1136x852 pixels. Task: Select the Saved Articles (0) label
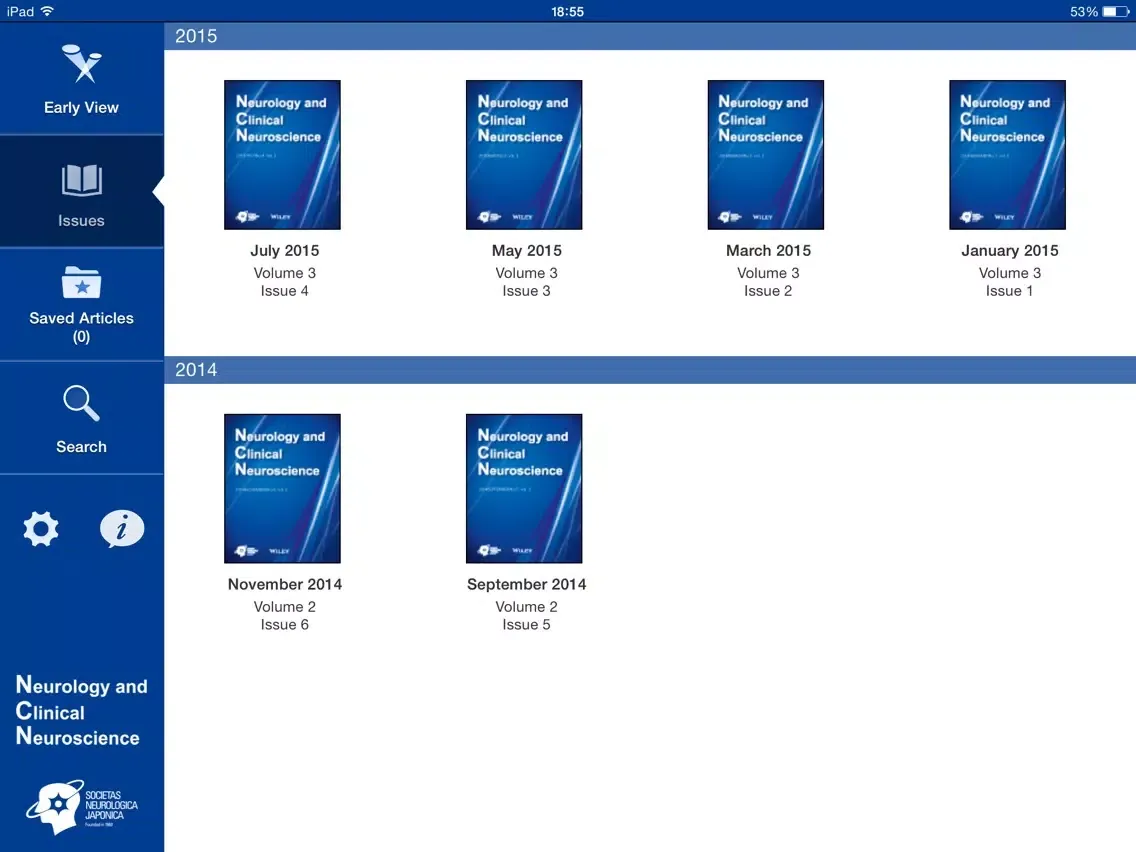(81, 327)
